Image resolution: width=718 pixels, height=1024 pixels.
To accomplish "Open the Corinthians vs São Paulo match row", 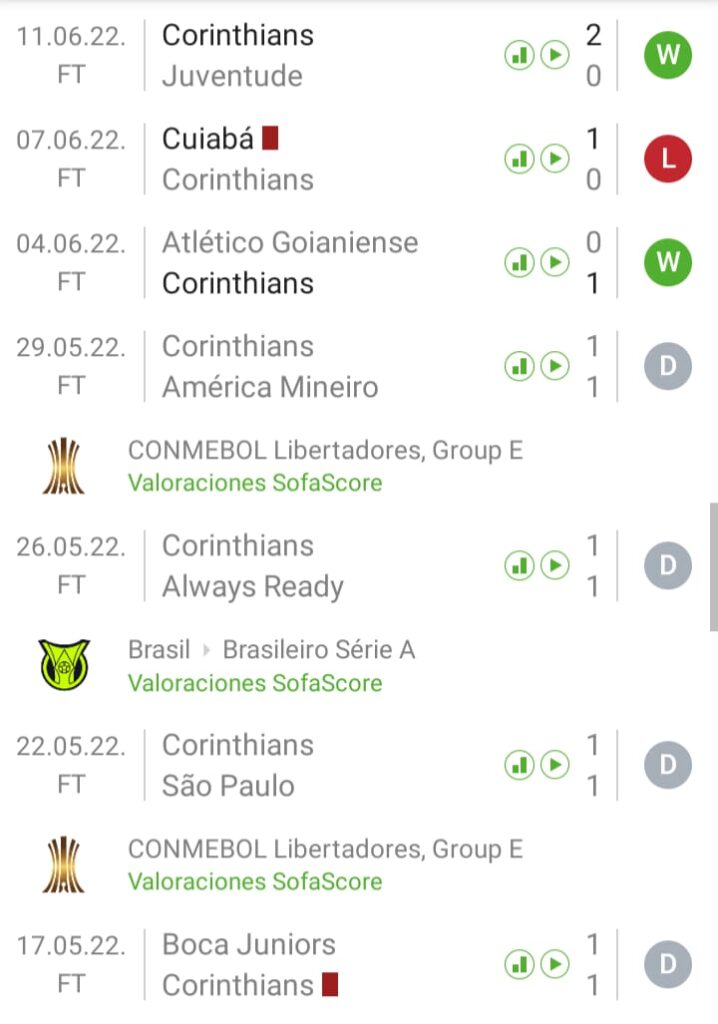I will click(x=300, y=765).
